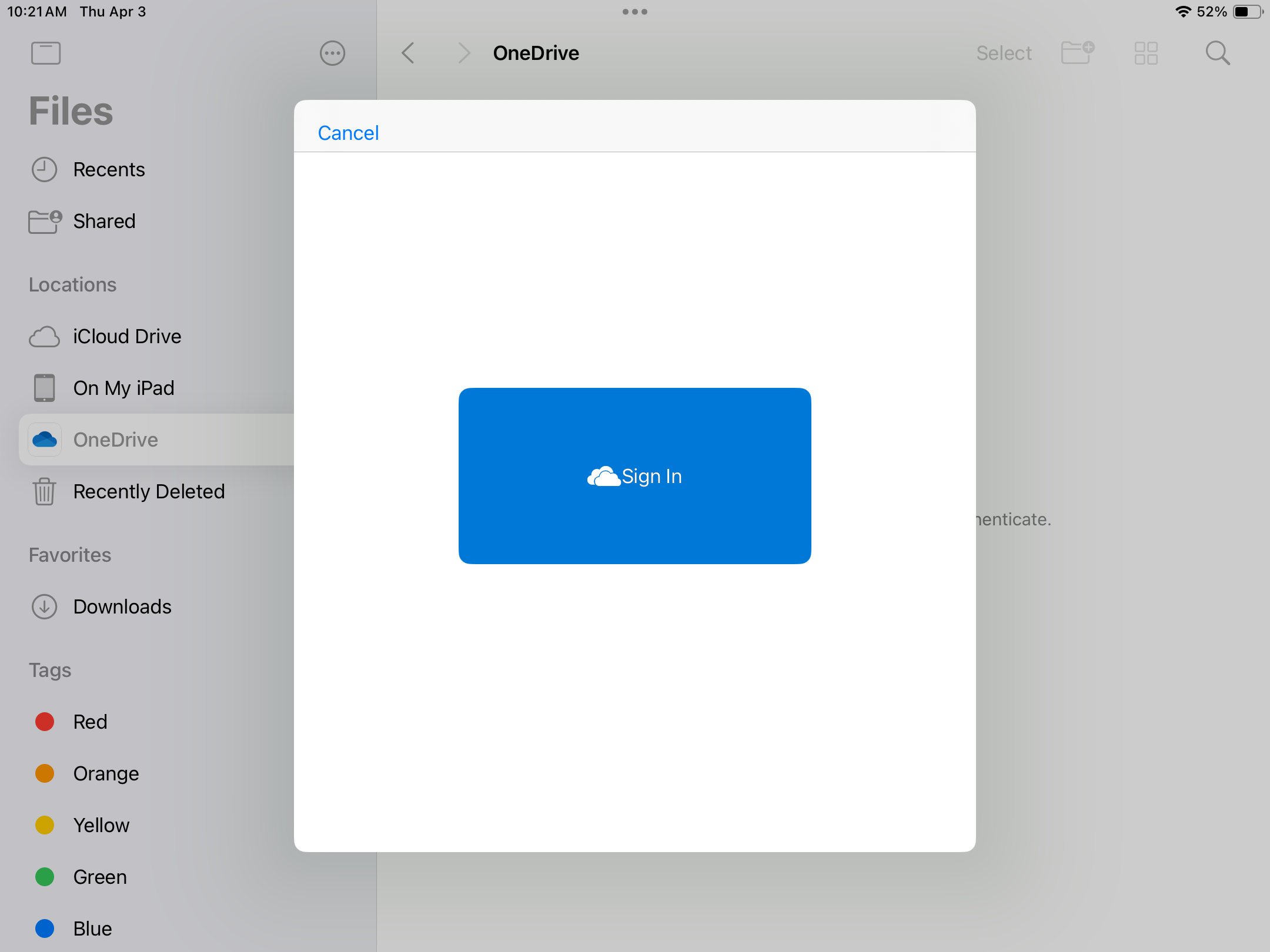Cancel the OneDrive sign-in dialog

348,133
